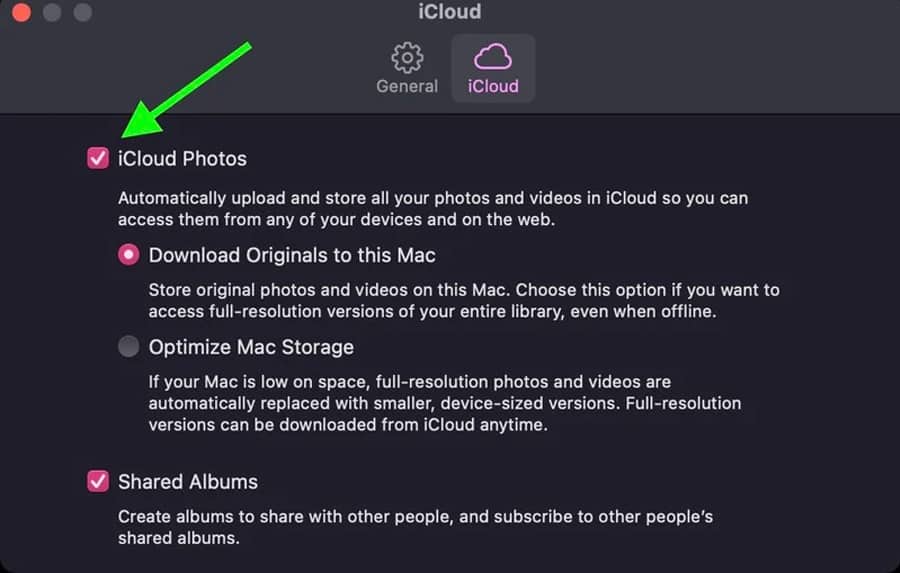
Task: Click the cloud icon in the toolbar
Action: 493,56
